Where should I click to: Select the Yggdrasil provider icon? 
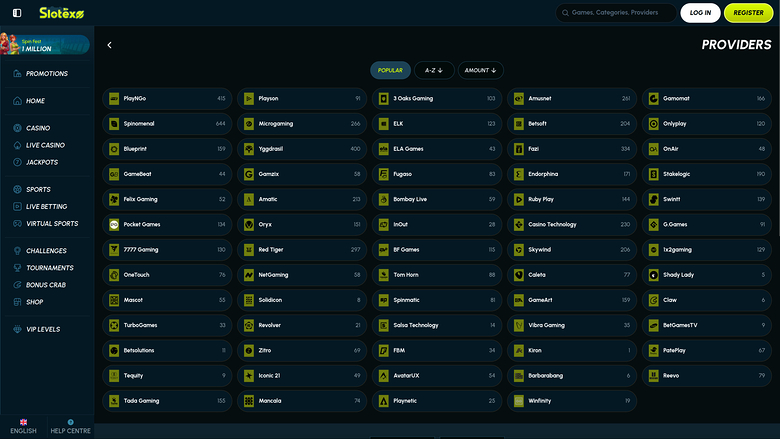[x=249, y=149]
